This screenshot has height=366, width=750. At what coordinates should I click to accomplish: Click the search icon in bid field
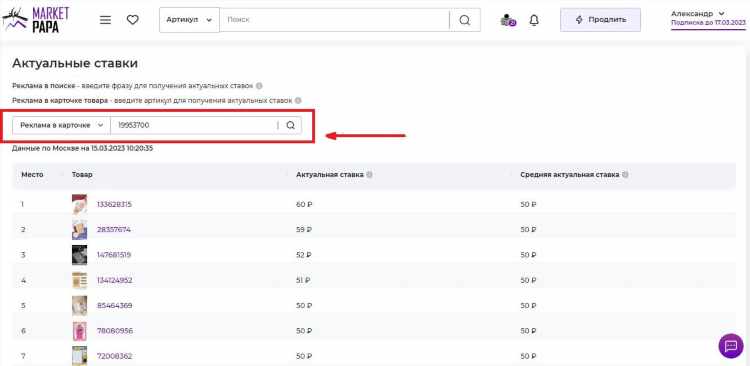pyautogui.click(x=290, y=125)
